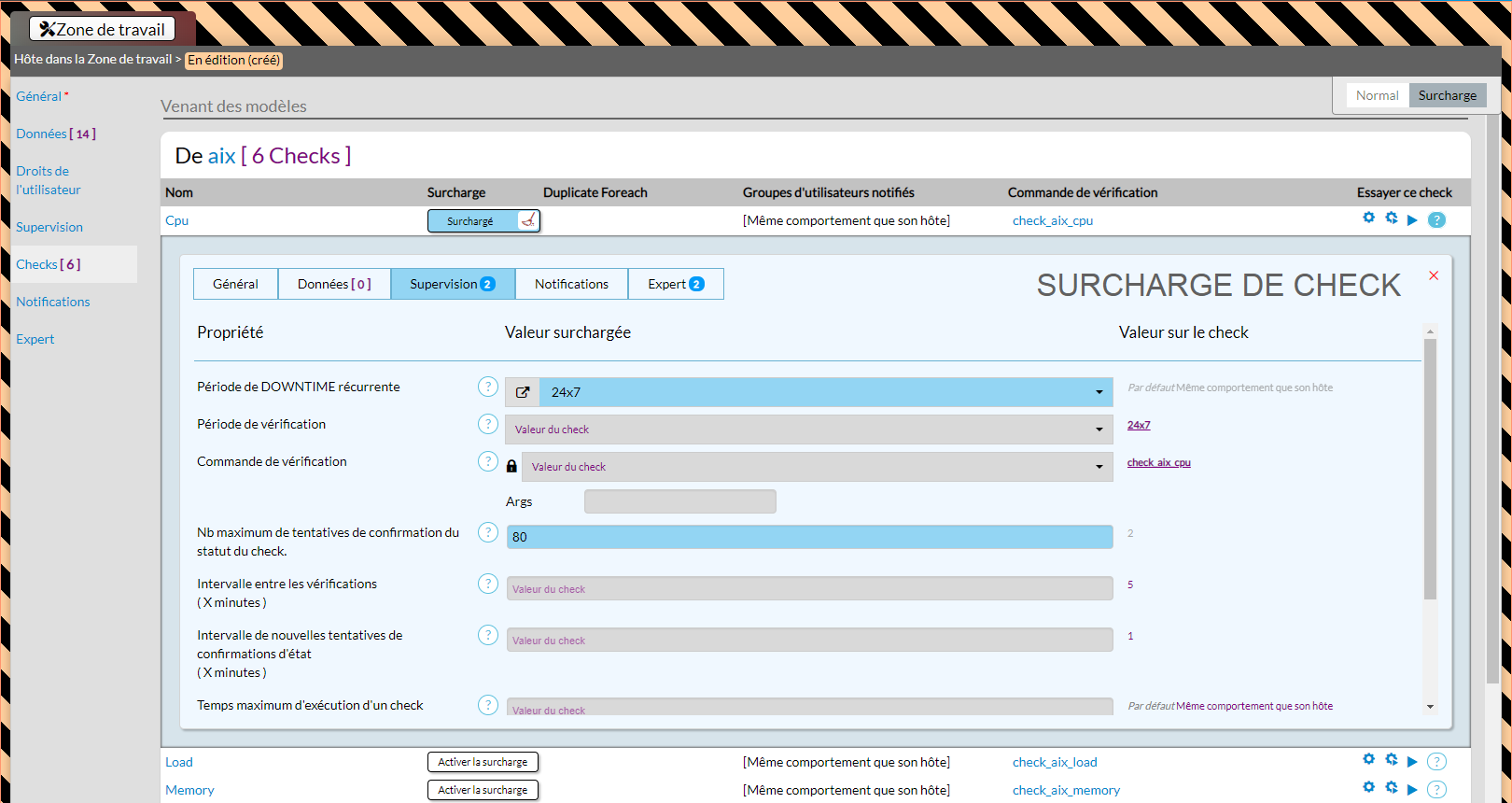Viewport: 1512px width, 803px height.
Task: Close the Surcharge de check panel
Action: click(x=1434, y=275)
